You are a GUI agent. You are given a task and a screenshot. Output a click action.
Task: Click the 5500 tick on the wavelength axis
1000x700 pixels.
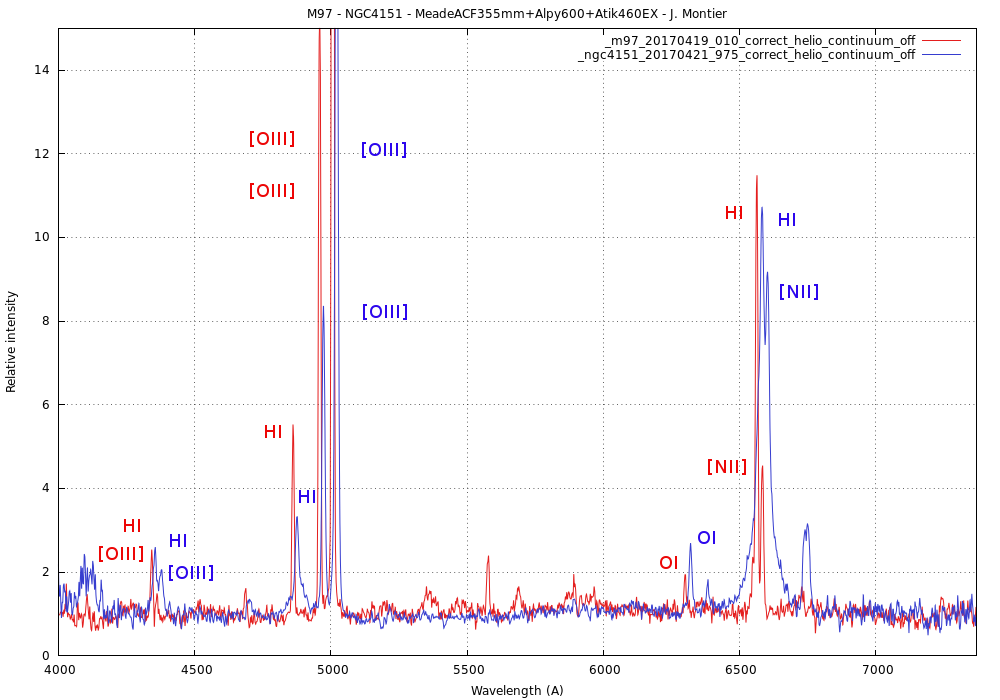click(x=467, y=668)
